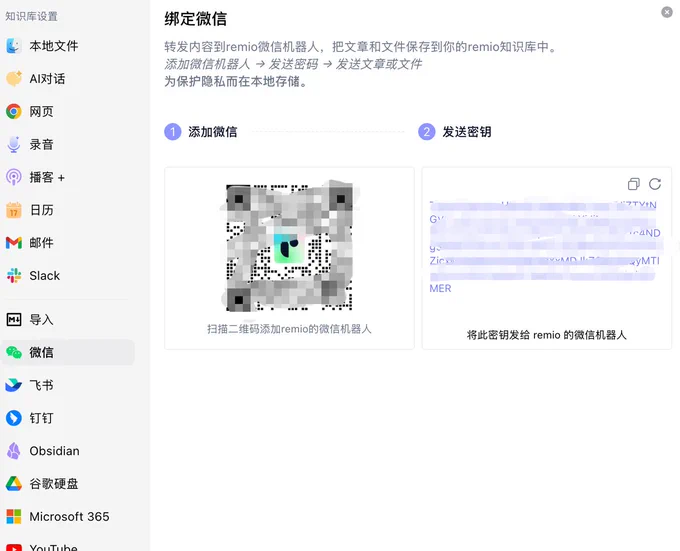
Task: Open 飞书 sidebar entry
Action: (x=69, y=385)
